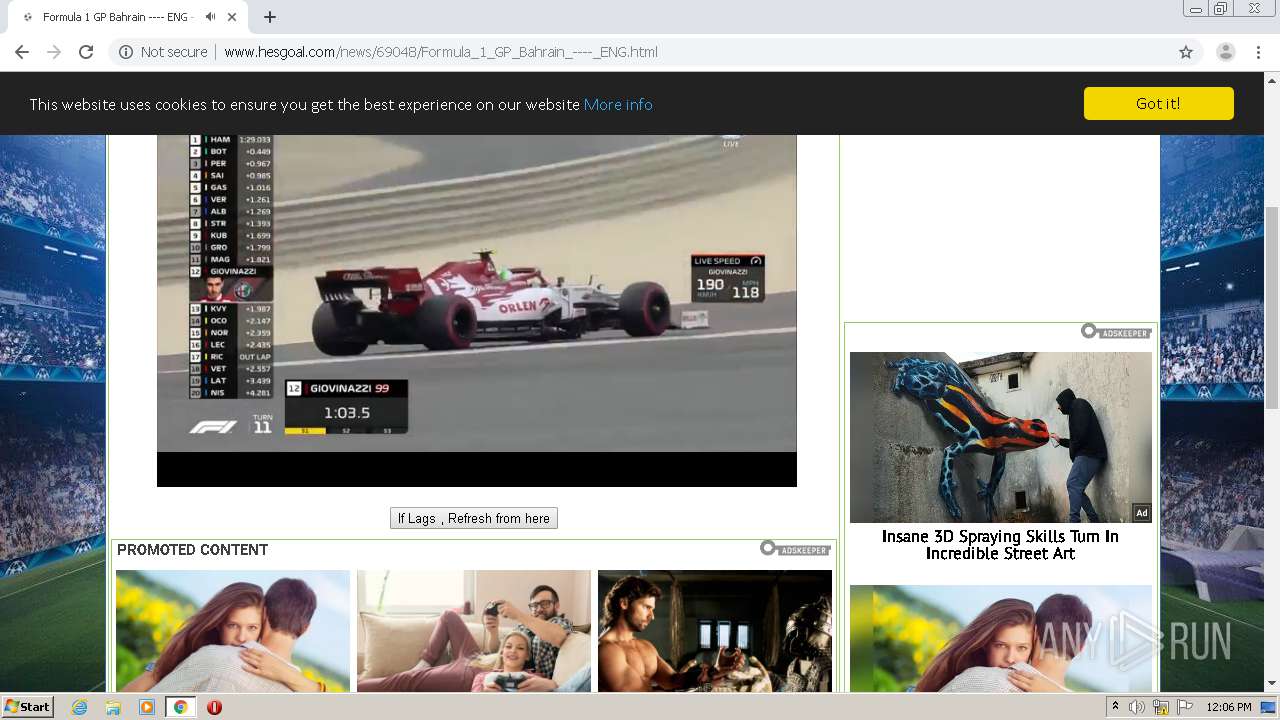Click the red stop-sign taskbar icon
Viewport: 1280px width, 720px height.
pyautogui.click(x=214, y=707)
